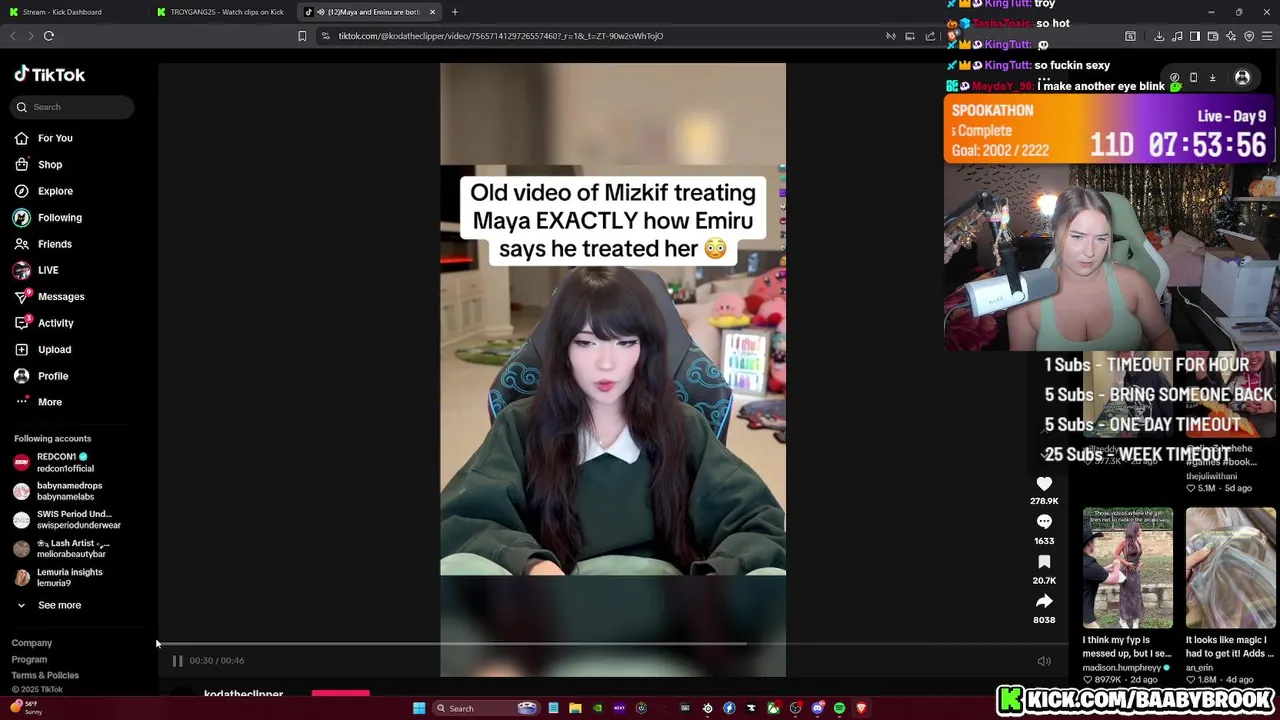Open Lash Artist meliorabeautybar account

(66, 549)
